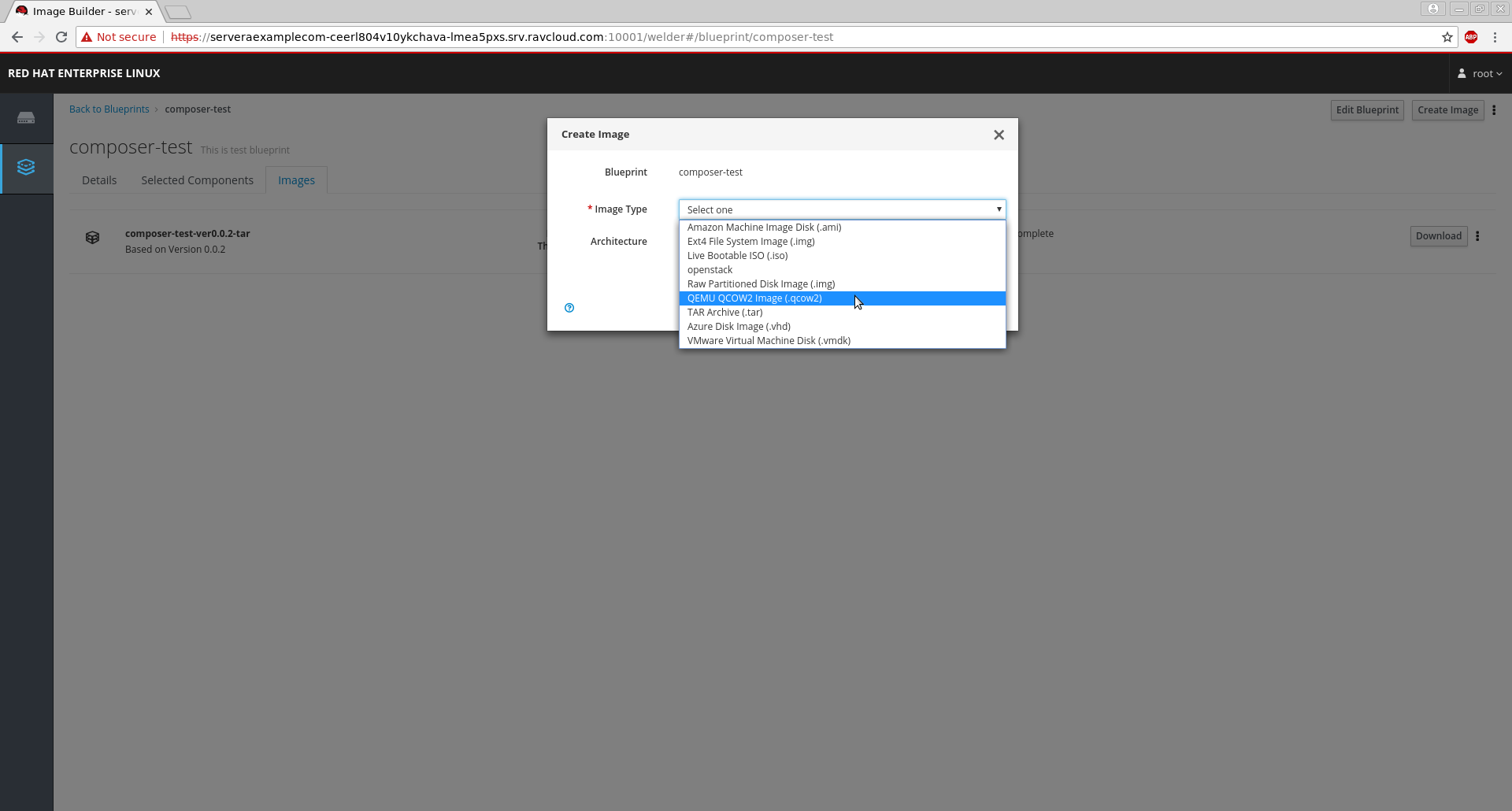Choose TAR Archive (.tar) option
This screenshot has height=811, width=1512.
point(842,313)
